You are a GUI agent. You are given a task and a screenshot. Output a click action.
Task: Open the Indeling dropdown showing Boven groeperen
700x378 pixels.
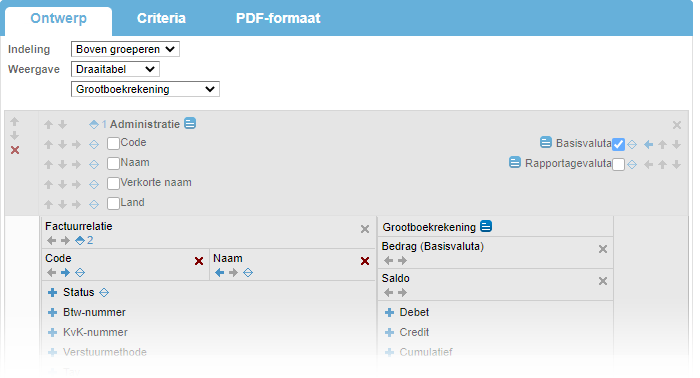pyautogui.click(x=125, y=49)
